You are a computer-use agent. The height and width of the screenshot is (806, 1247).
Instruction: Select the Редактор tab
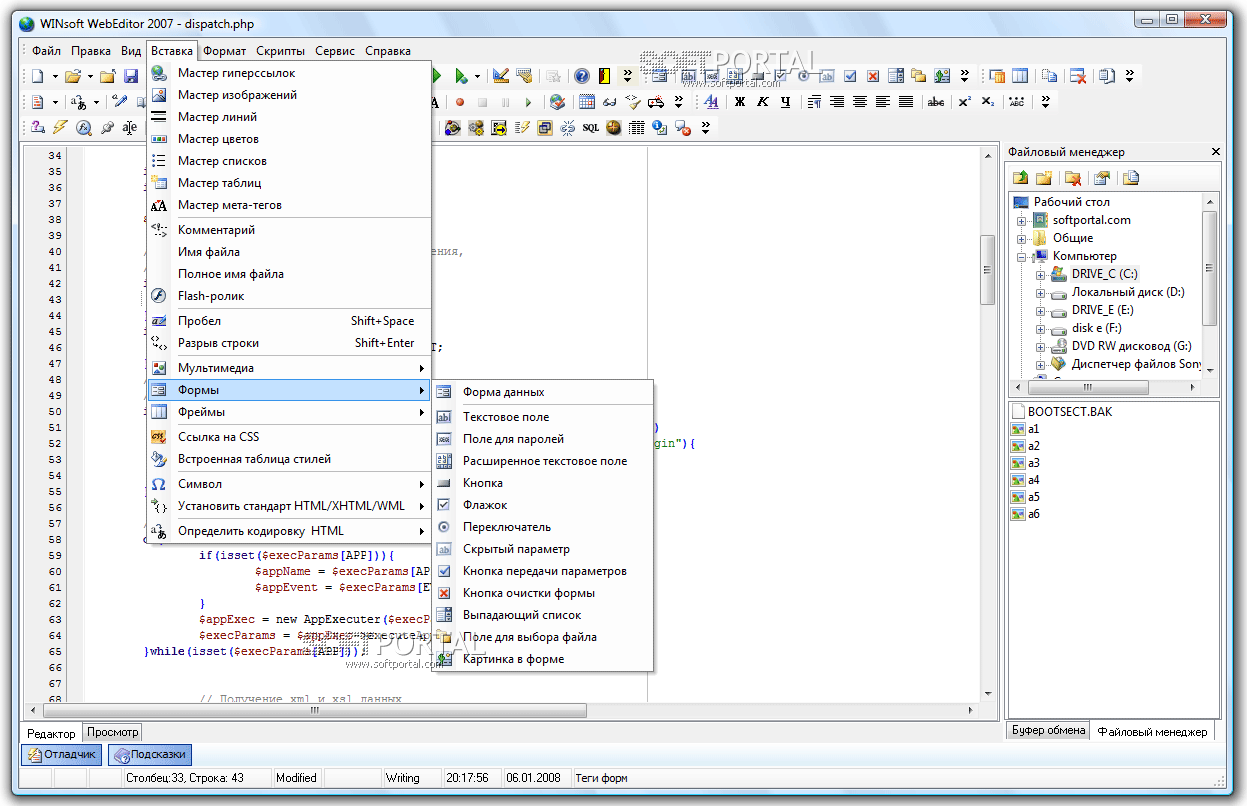click(51, 733)
